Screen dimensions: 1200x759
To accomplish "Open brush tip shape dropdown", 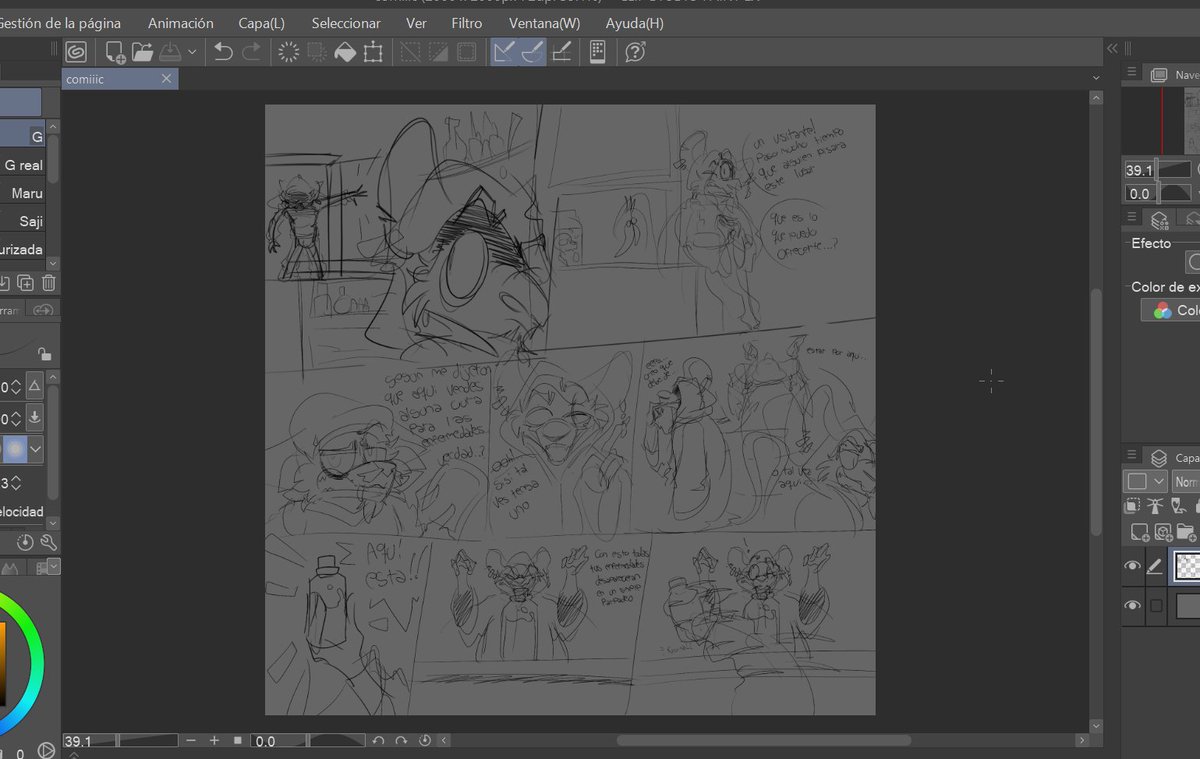I will click(x=36, y=449).
